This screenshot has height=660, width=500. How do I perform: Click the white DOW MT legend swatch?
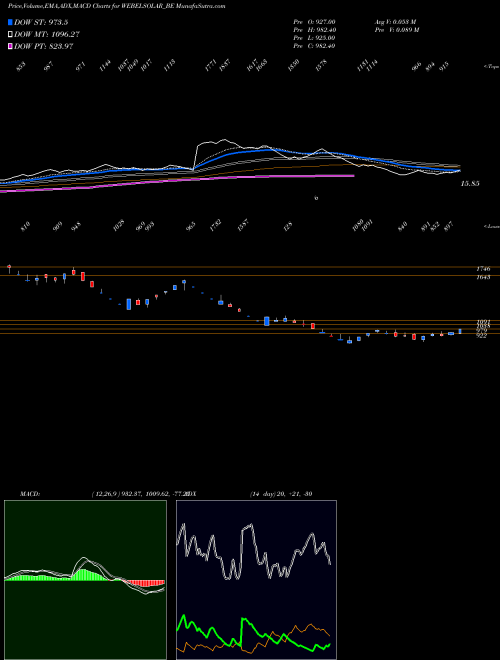(x=11, y=34)
